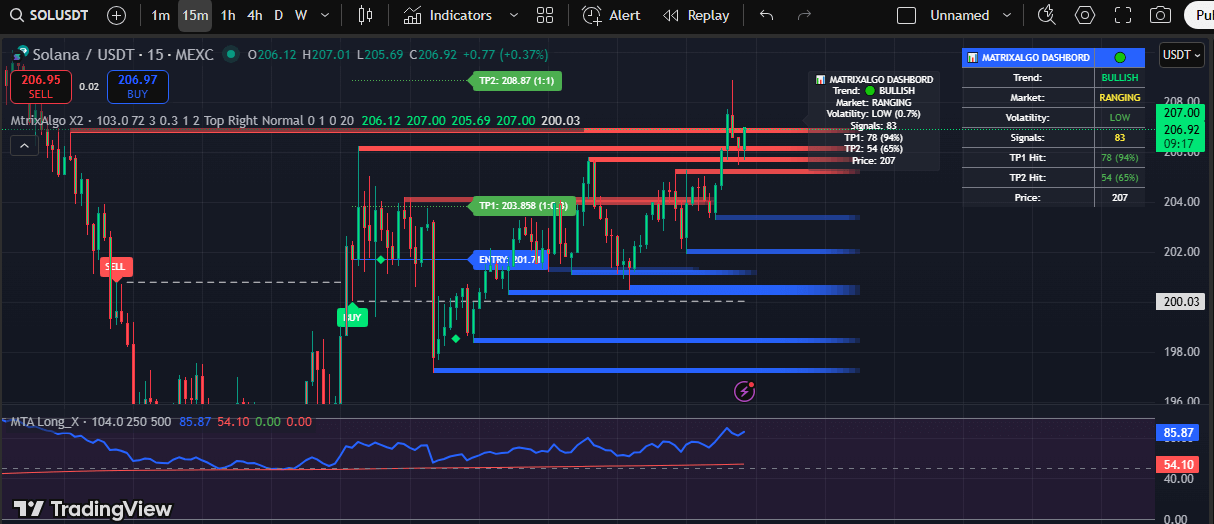Click the TP2: 208.87 label
The height and width of the screenshot is (524, 1214).
pos(516,80)
